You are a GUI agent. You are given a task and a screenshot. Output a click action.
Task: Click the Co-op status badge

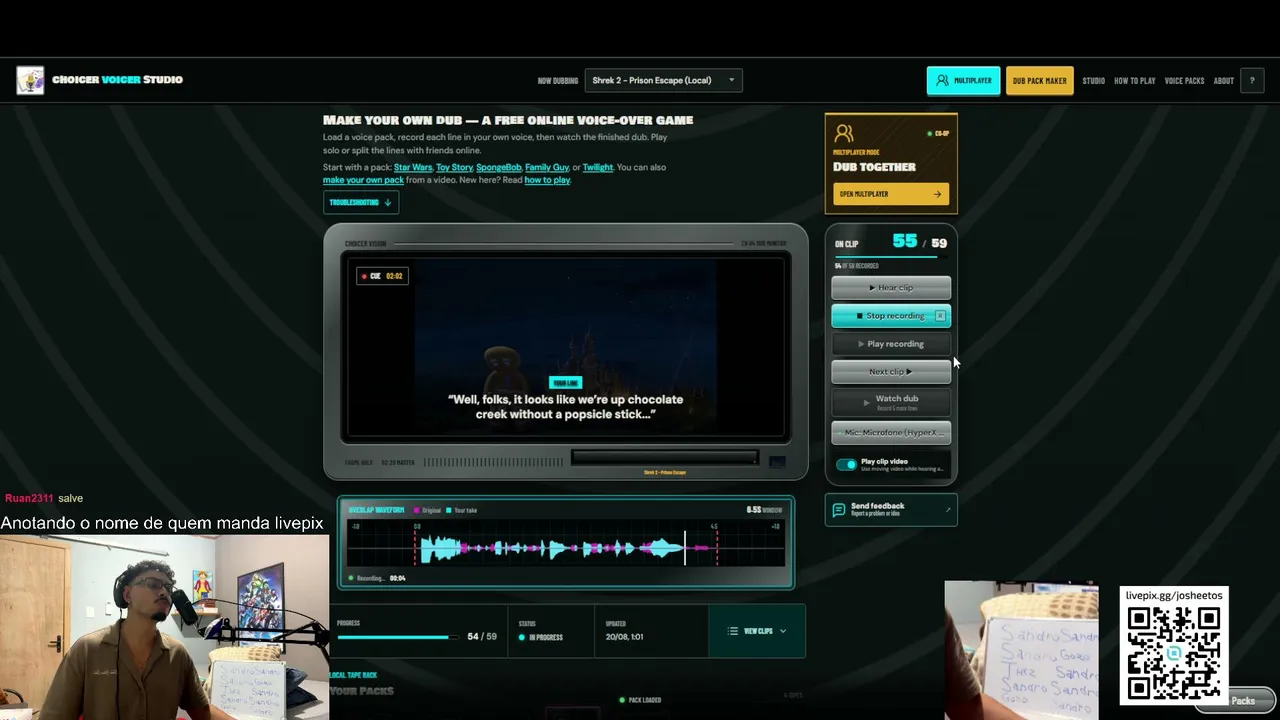938,133
